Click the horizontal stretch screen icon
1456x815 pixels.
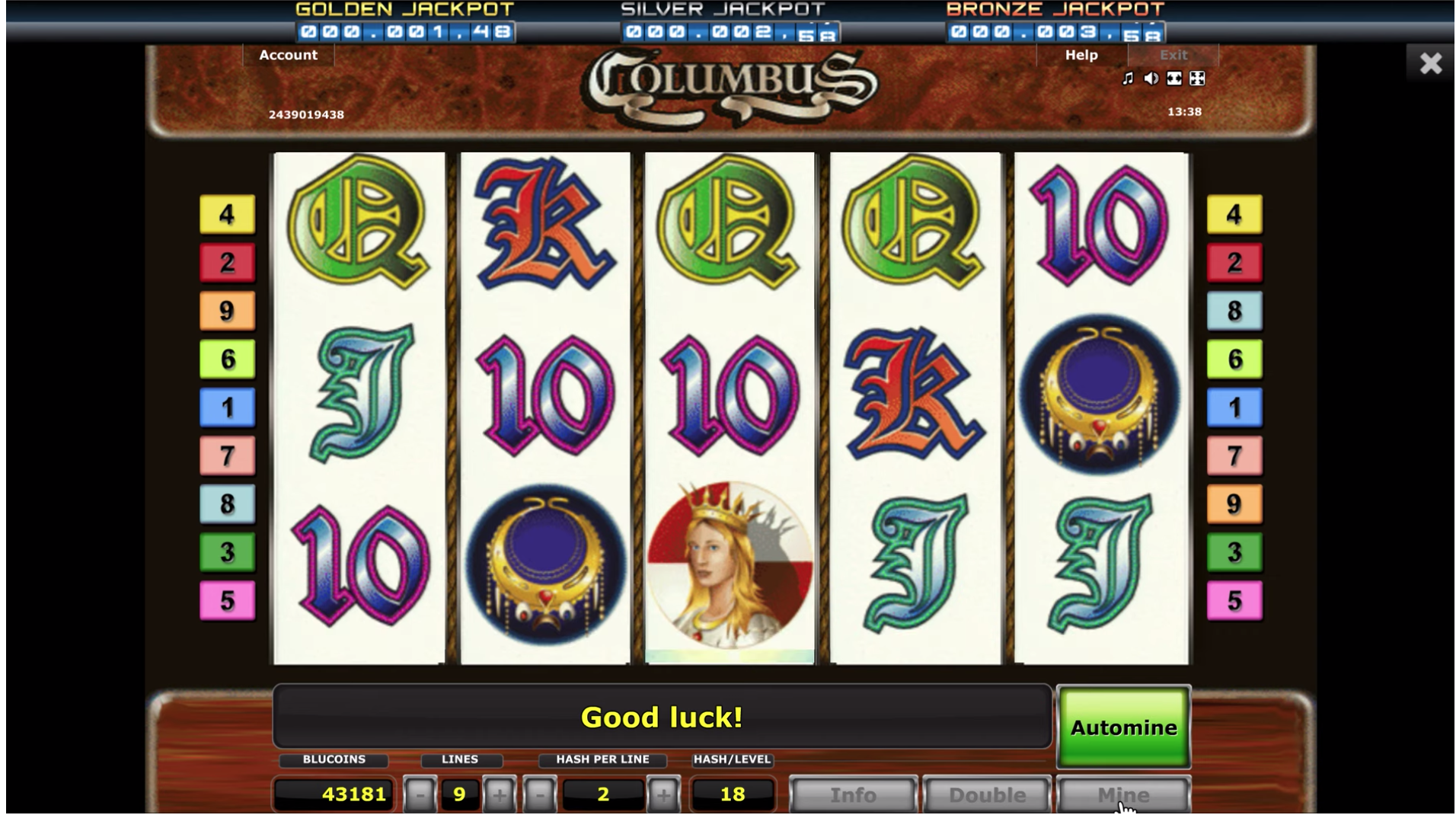(x=1174, y=78)
